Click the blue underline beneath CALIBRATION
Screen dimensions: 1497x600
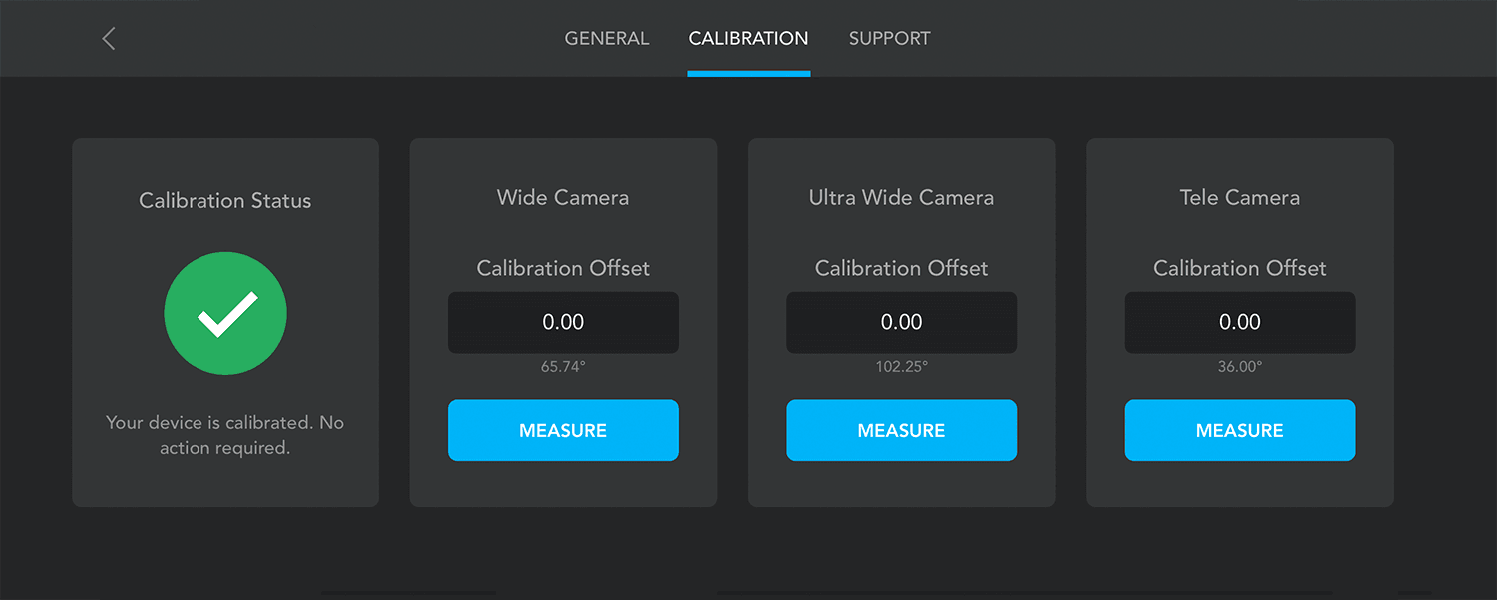pos(748,73)
